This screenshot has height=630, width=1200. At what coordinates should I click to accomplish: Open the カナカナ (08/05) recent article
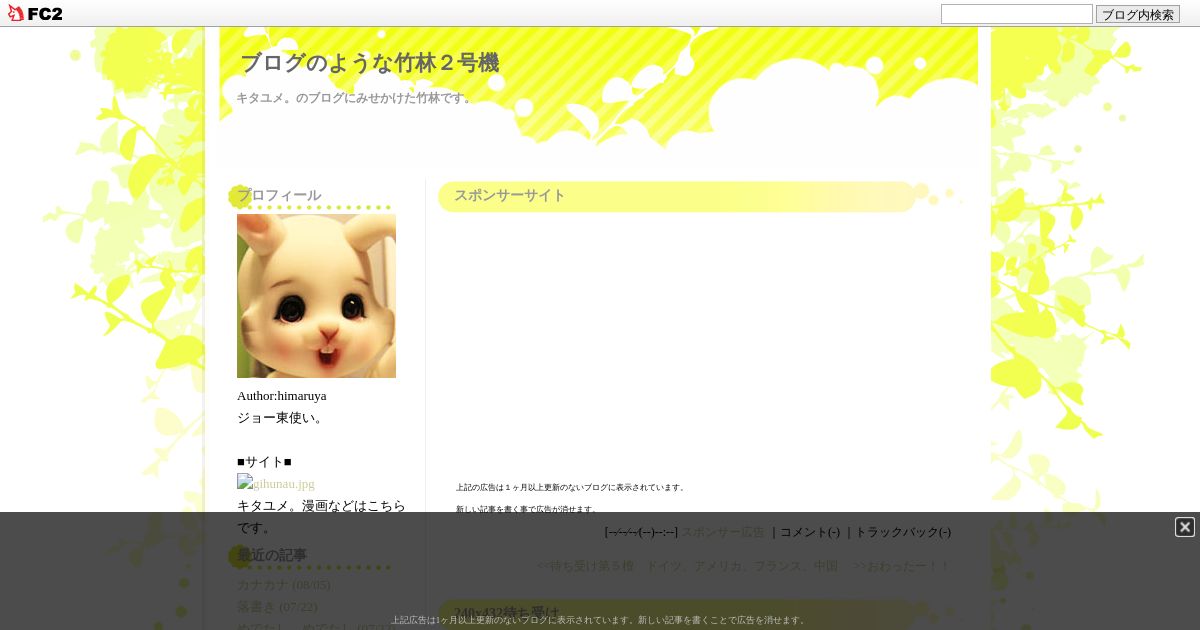(284, 585)
